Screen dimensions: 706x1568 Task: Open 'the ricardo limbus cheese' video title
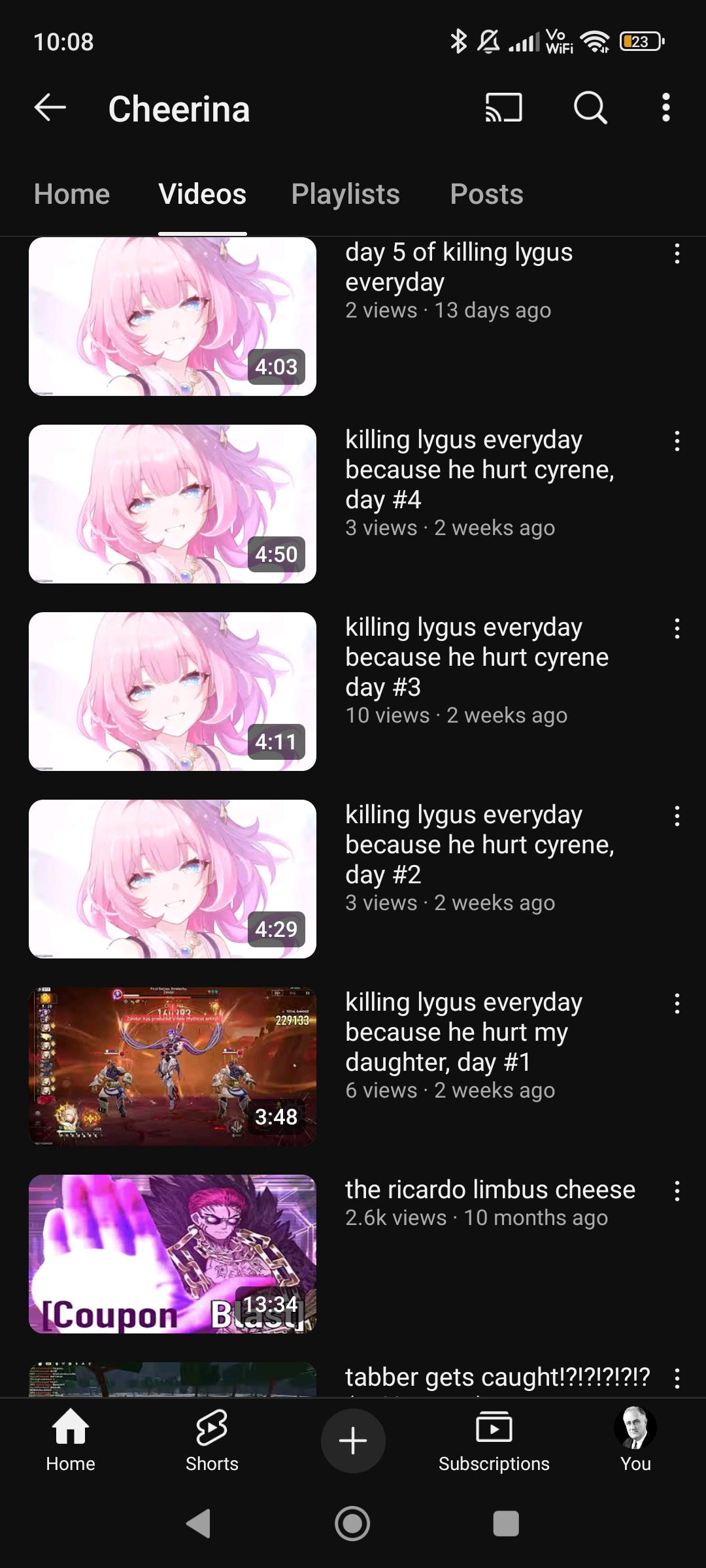click(490, 1190)
